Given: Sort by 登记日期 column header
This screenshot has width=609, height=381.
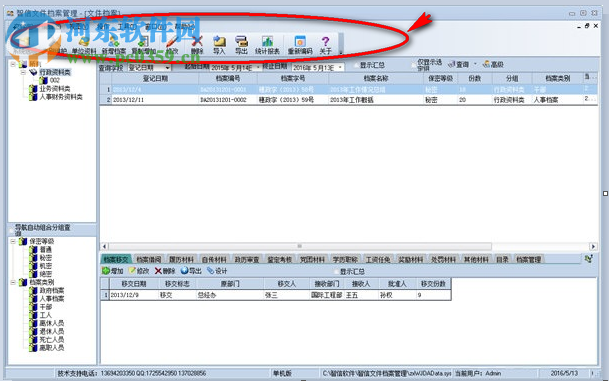Looking at the screenshot, I should 155,78.
